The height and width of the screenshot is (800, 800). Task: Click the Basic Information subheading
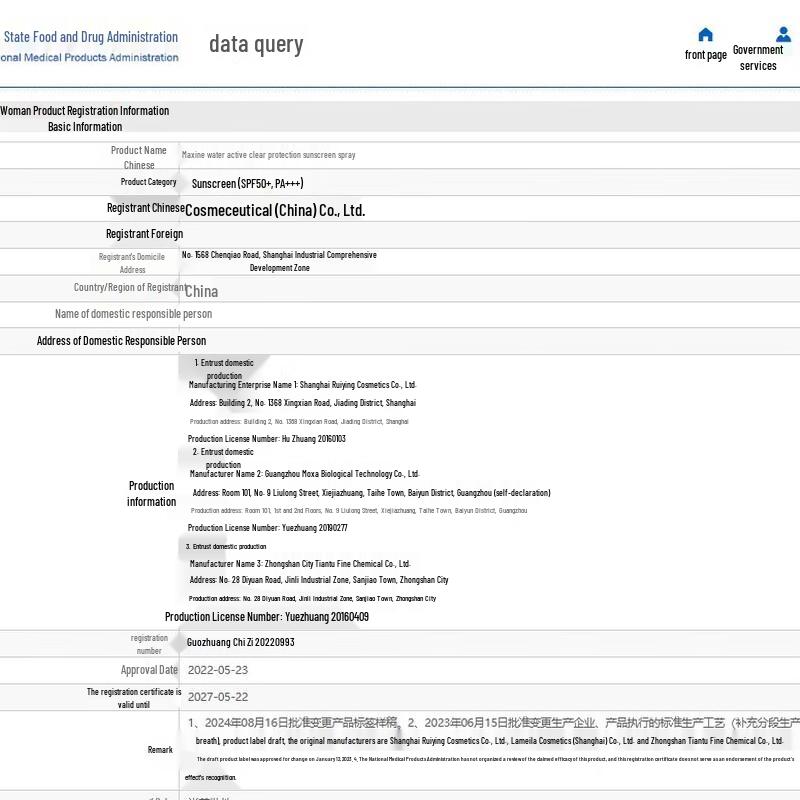(85, 127)
